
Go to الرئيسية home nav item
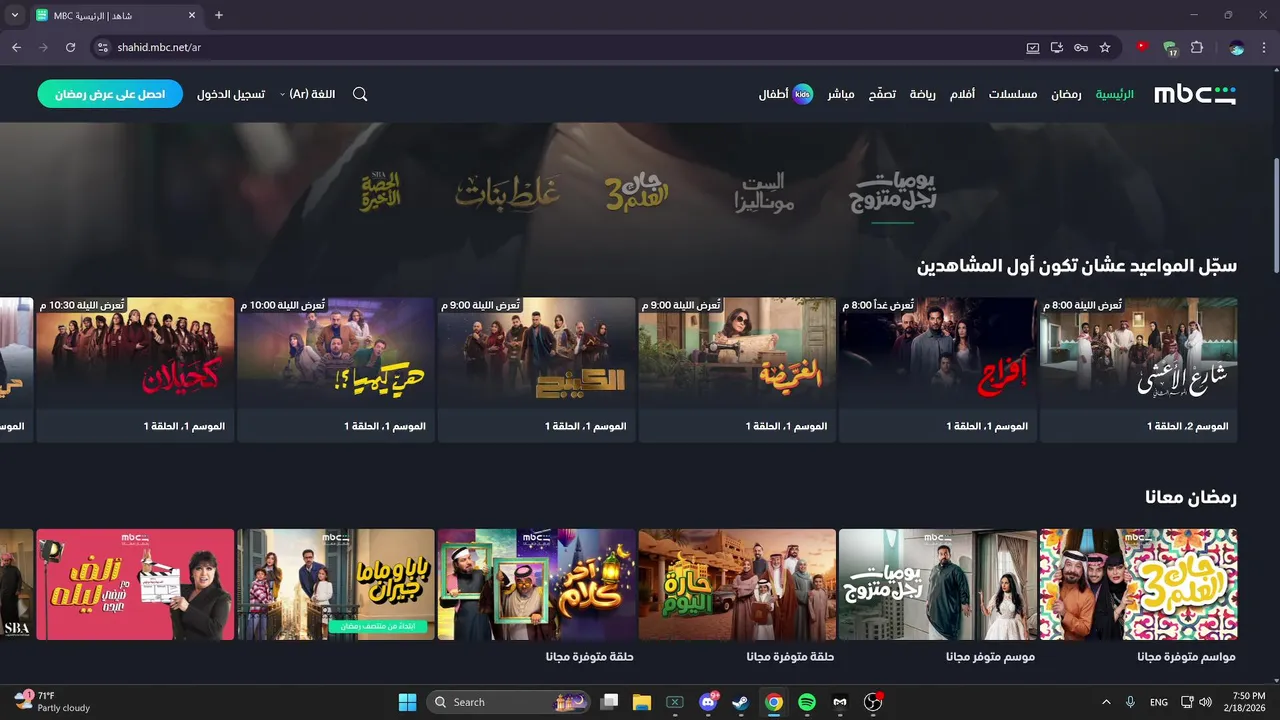pos(1115,94)
